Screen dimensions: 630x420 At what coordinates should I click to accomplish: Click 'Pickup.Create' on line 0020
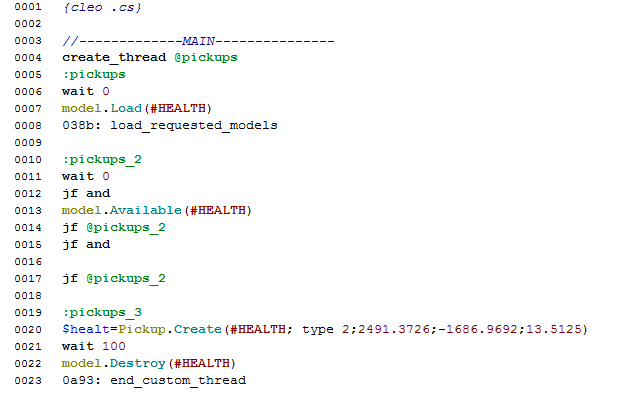tap(170, 330)
